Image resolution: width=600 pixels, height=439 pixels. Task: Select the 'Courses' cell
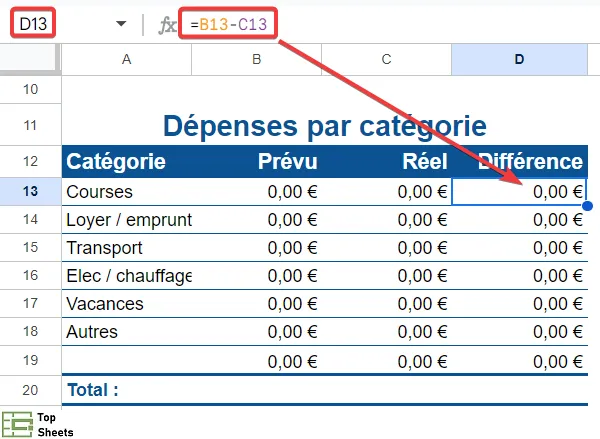127,192
